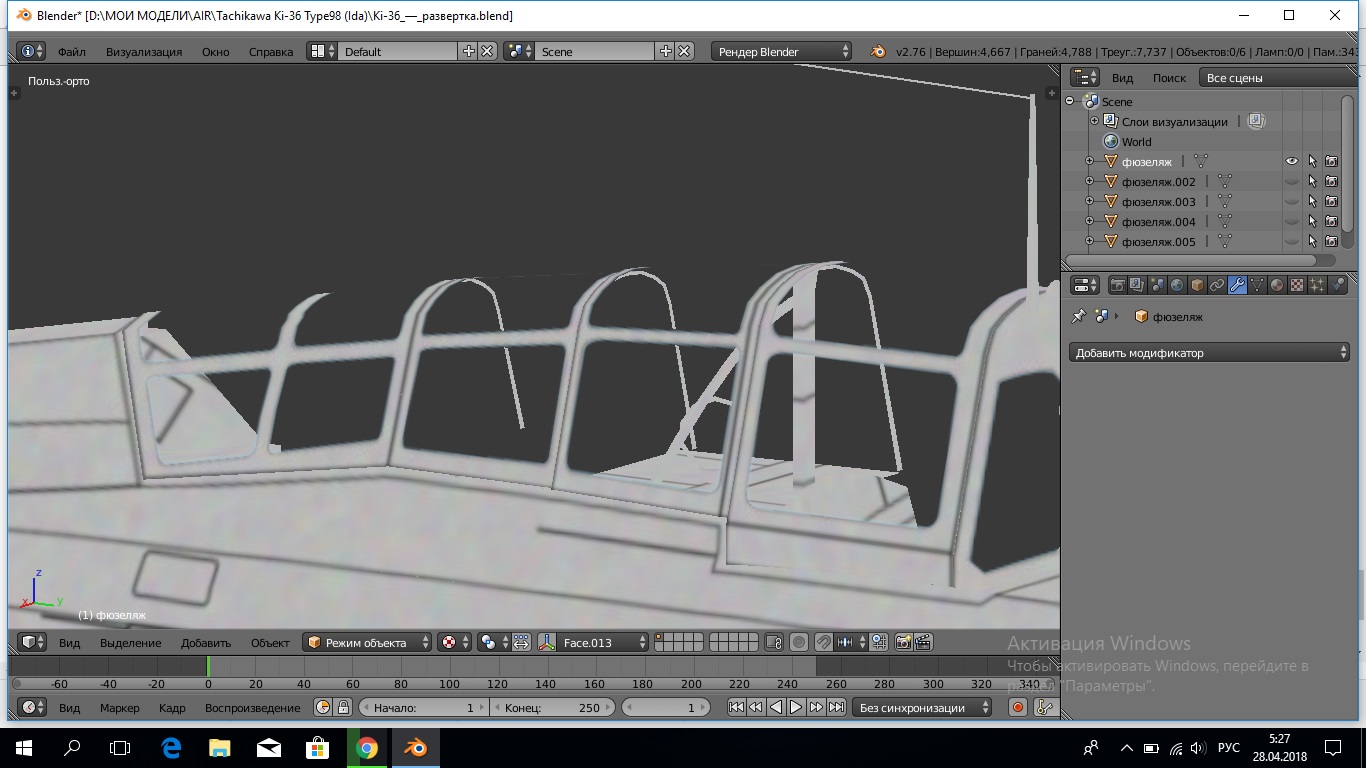
Task: Click the Chrome icon in the taskbar
Action: tap(366, 748)
